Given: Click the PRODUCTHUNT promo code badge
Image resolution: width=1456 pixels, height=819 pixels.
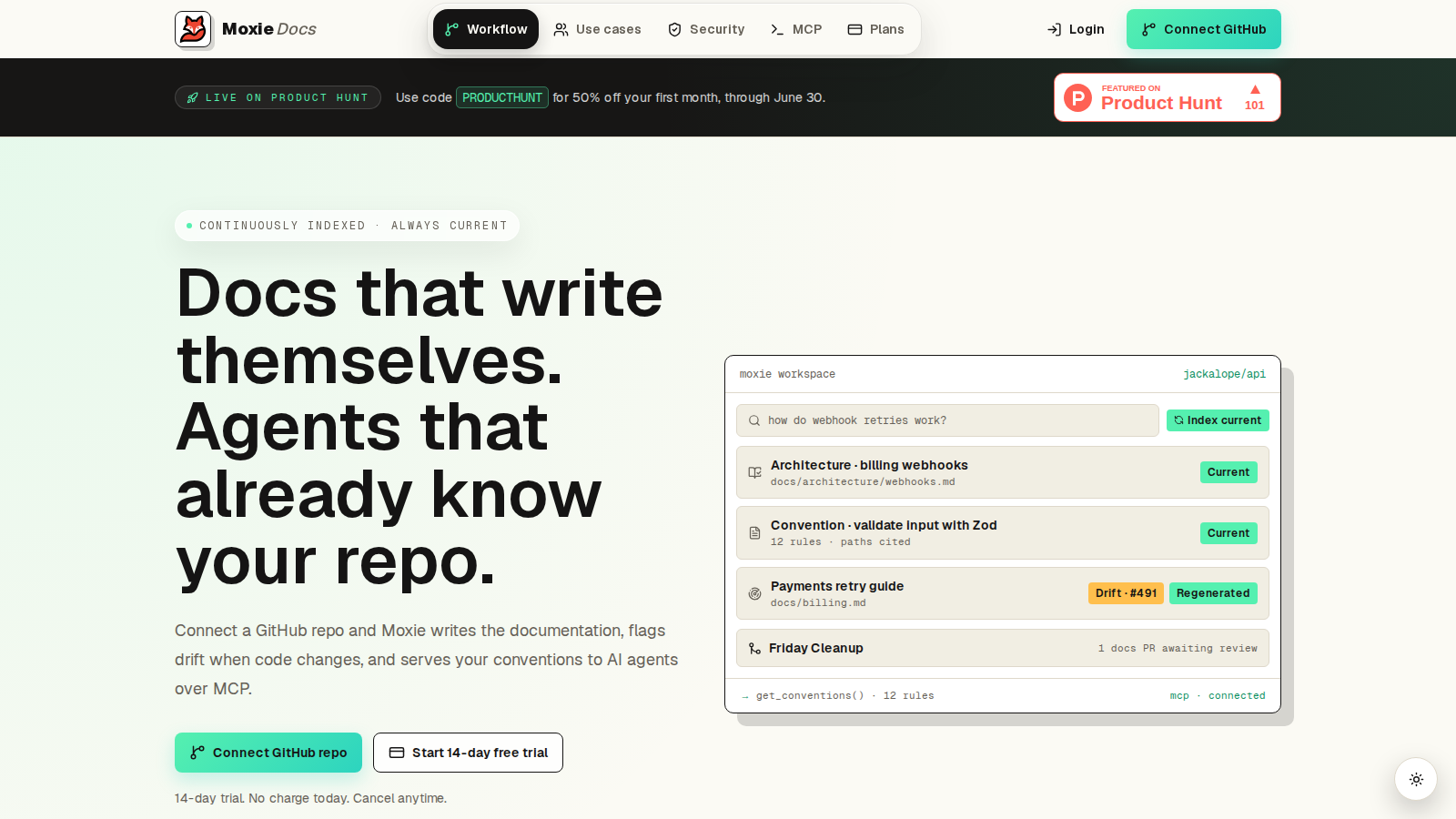Looking at the screenshot, I should [x=502, y=97].
